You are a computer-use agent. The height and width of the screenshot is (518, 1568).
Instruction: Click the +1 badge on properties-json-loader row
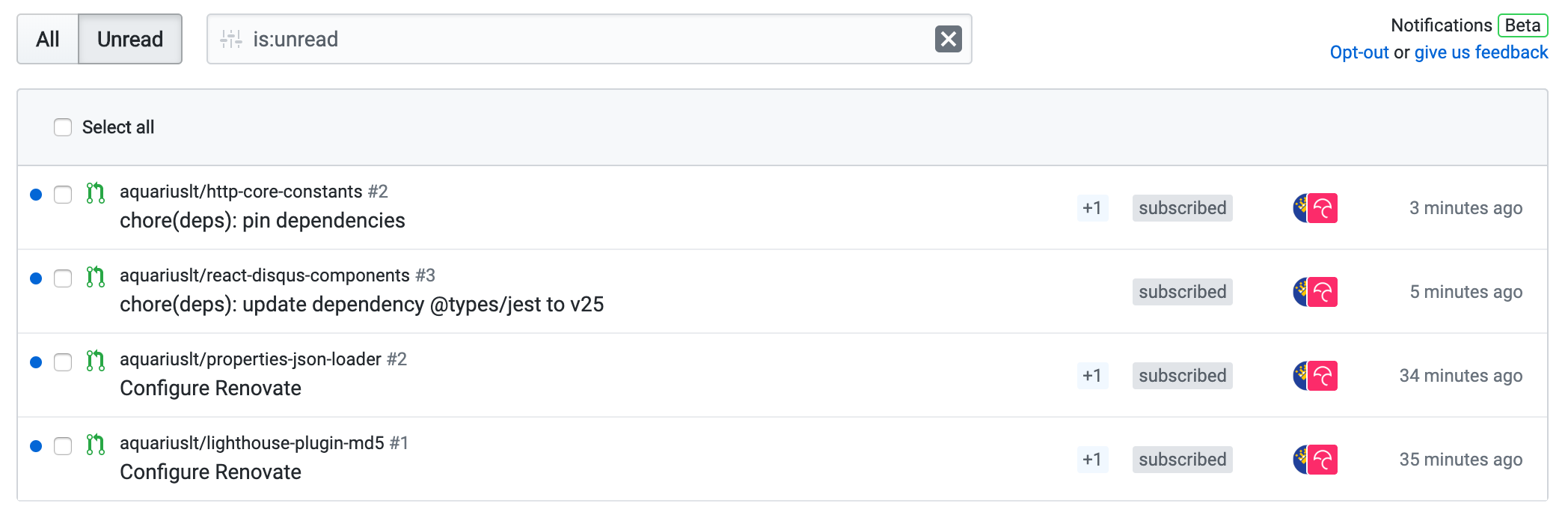pyautogui.click(x=1092, y=376)
